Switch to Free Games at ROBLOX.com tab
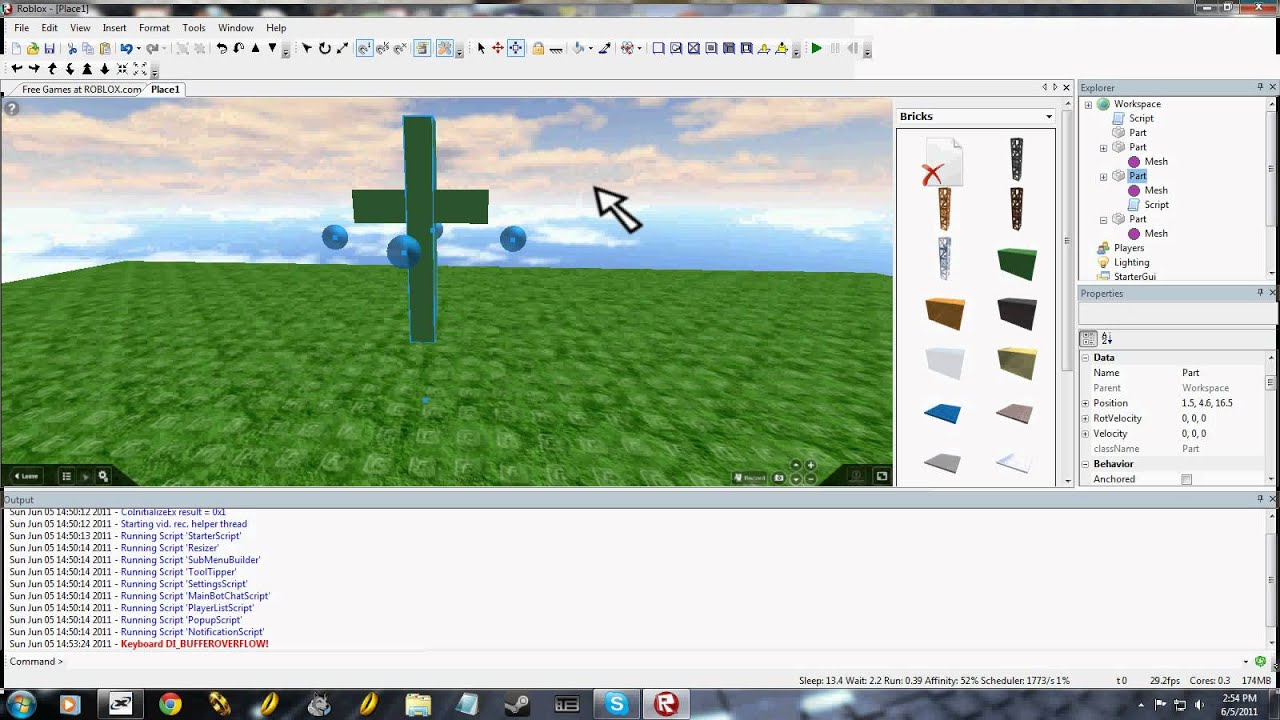 [x=81, y=89]
